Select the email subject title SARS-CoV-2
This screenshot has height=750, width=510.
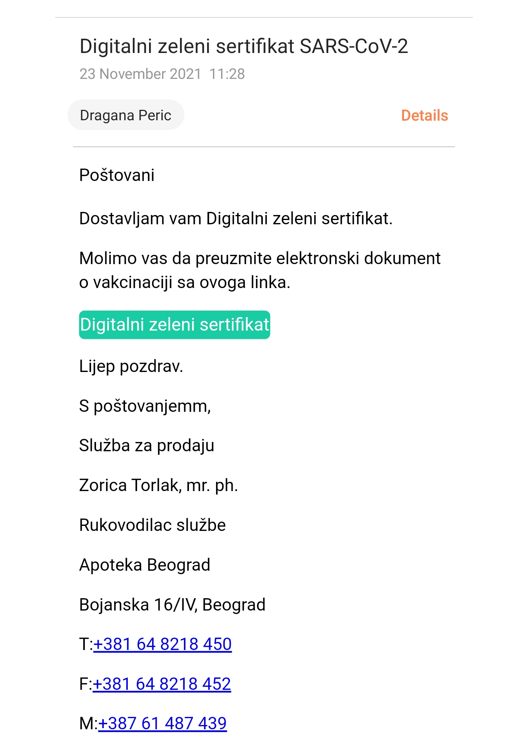(244, 46)
